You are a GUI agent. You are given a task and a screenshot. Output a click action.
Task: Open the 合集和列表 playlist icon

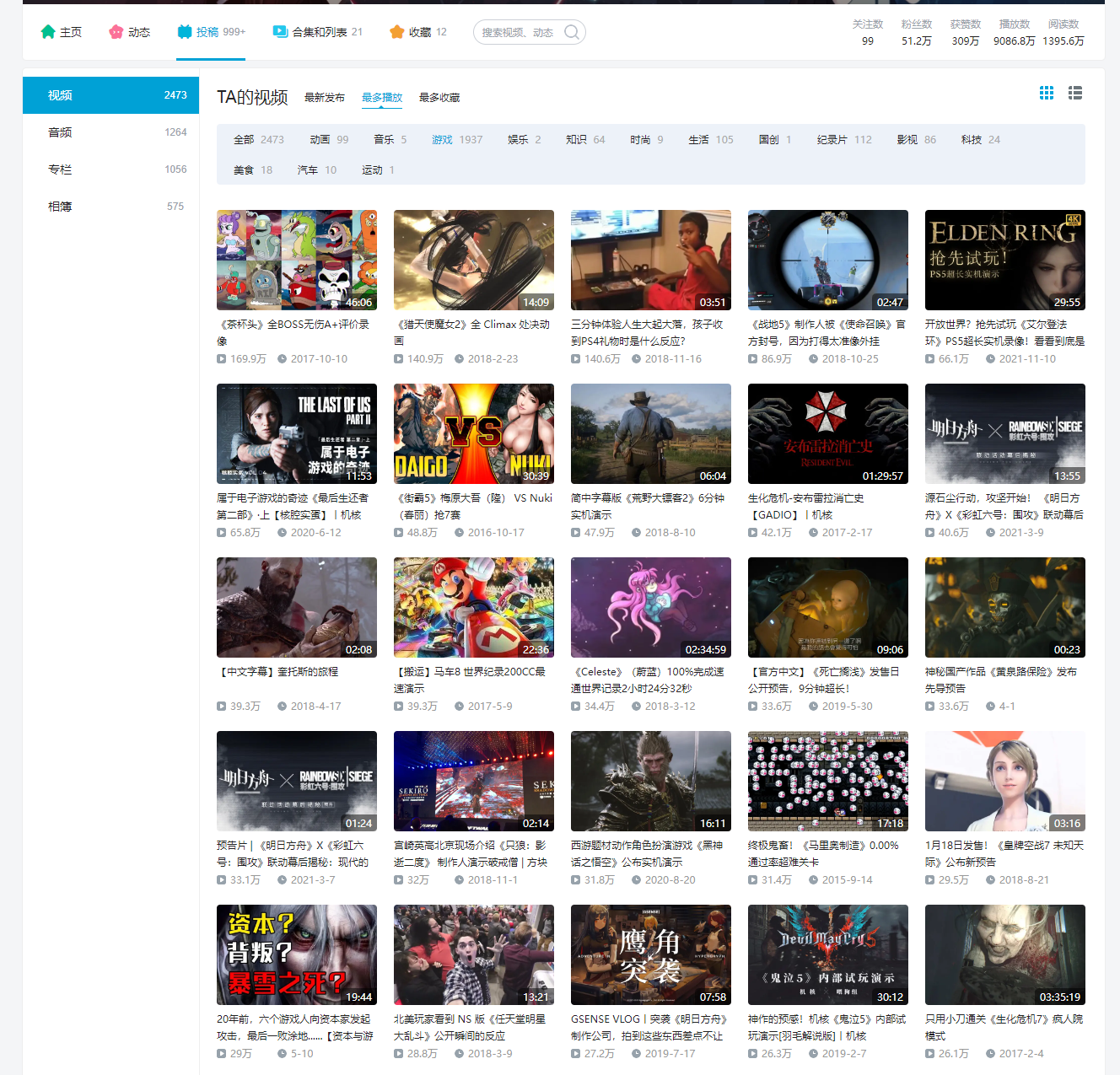(x=280, y=32)
